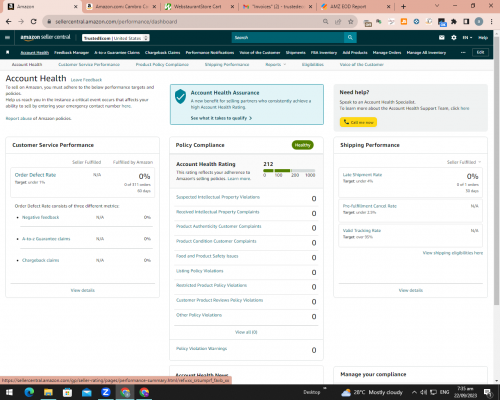Open Feedback Manager in favorites bar
The width and height of the screenshot is (500, 400).
[x=71, y=52]
